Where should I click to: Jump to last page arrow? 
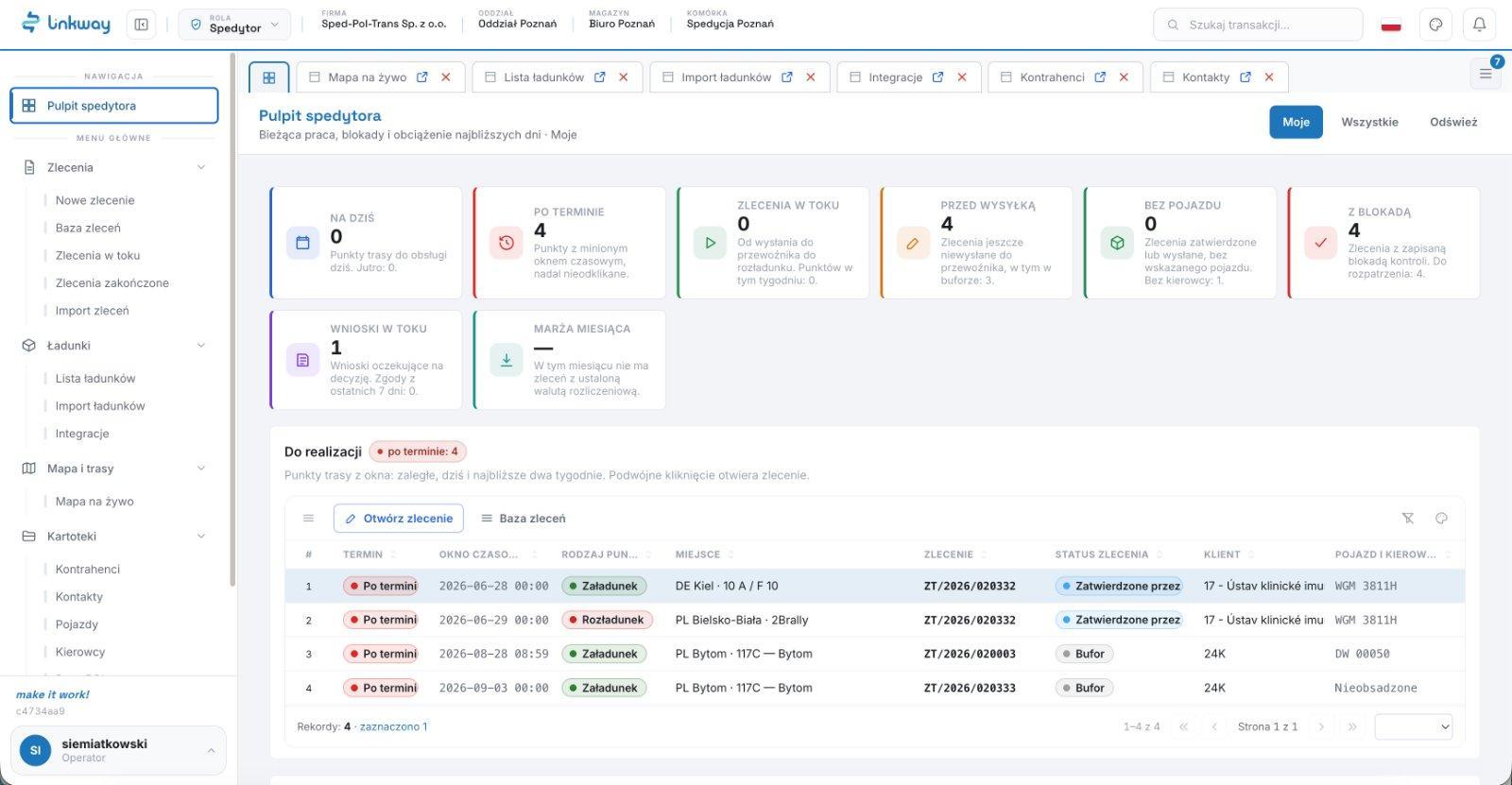point(1352,726)
